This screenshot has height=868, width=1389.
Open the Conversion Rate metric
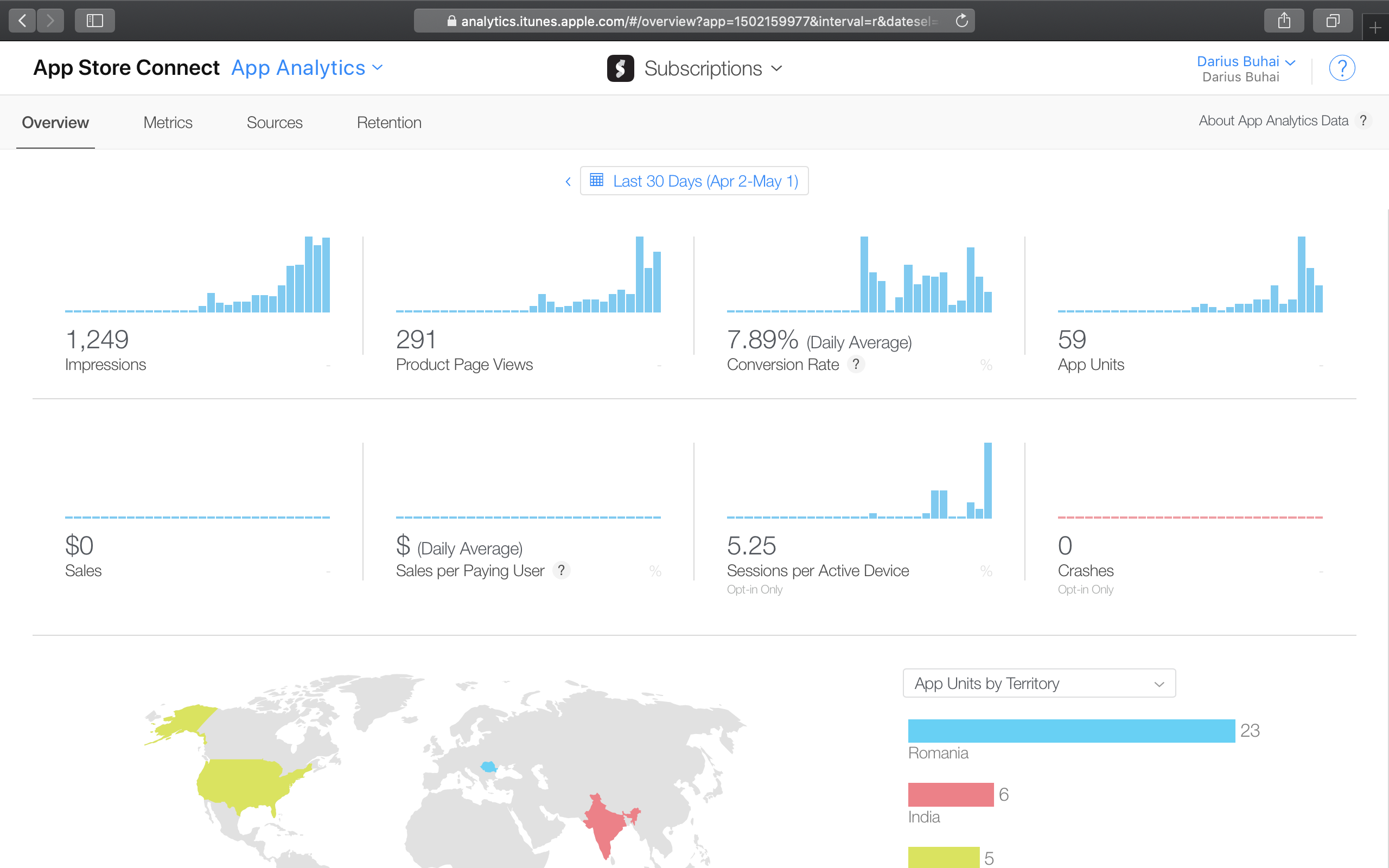coord(783,365)
